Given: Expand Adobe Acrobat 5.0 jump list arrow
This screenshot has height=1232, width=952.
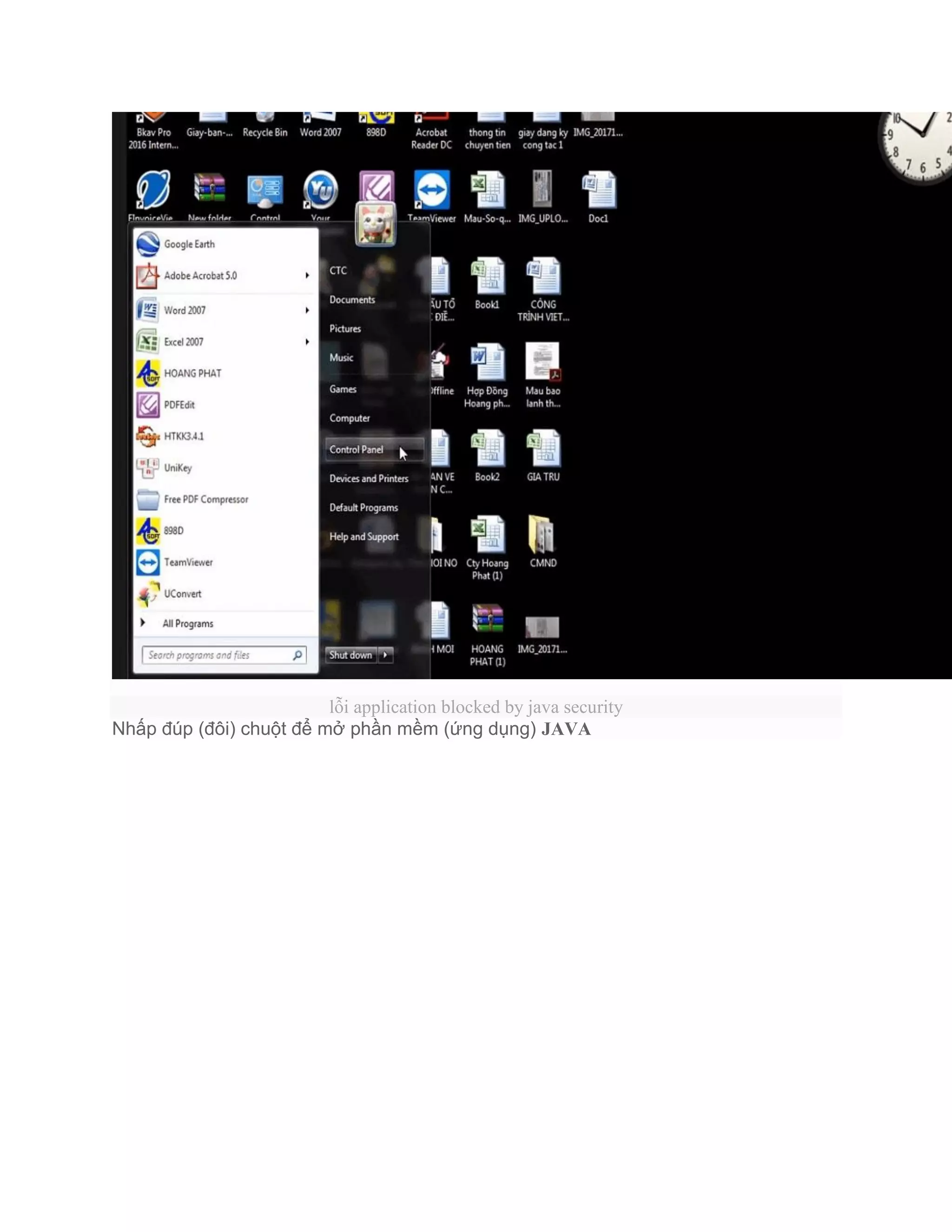Looking at the screenshot, I should tap(307, 275).
